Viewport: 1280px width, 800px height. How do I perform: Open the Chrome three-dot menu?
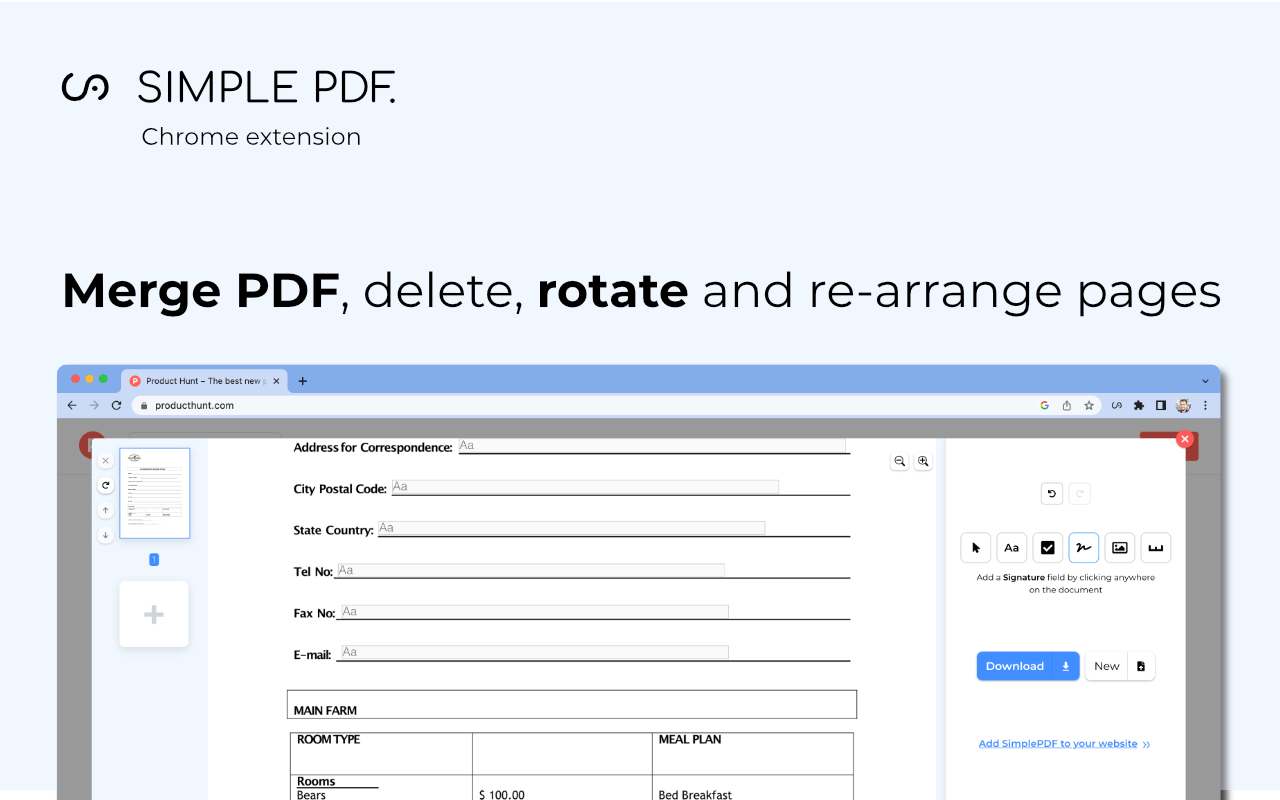click(1205, 405)
